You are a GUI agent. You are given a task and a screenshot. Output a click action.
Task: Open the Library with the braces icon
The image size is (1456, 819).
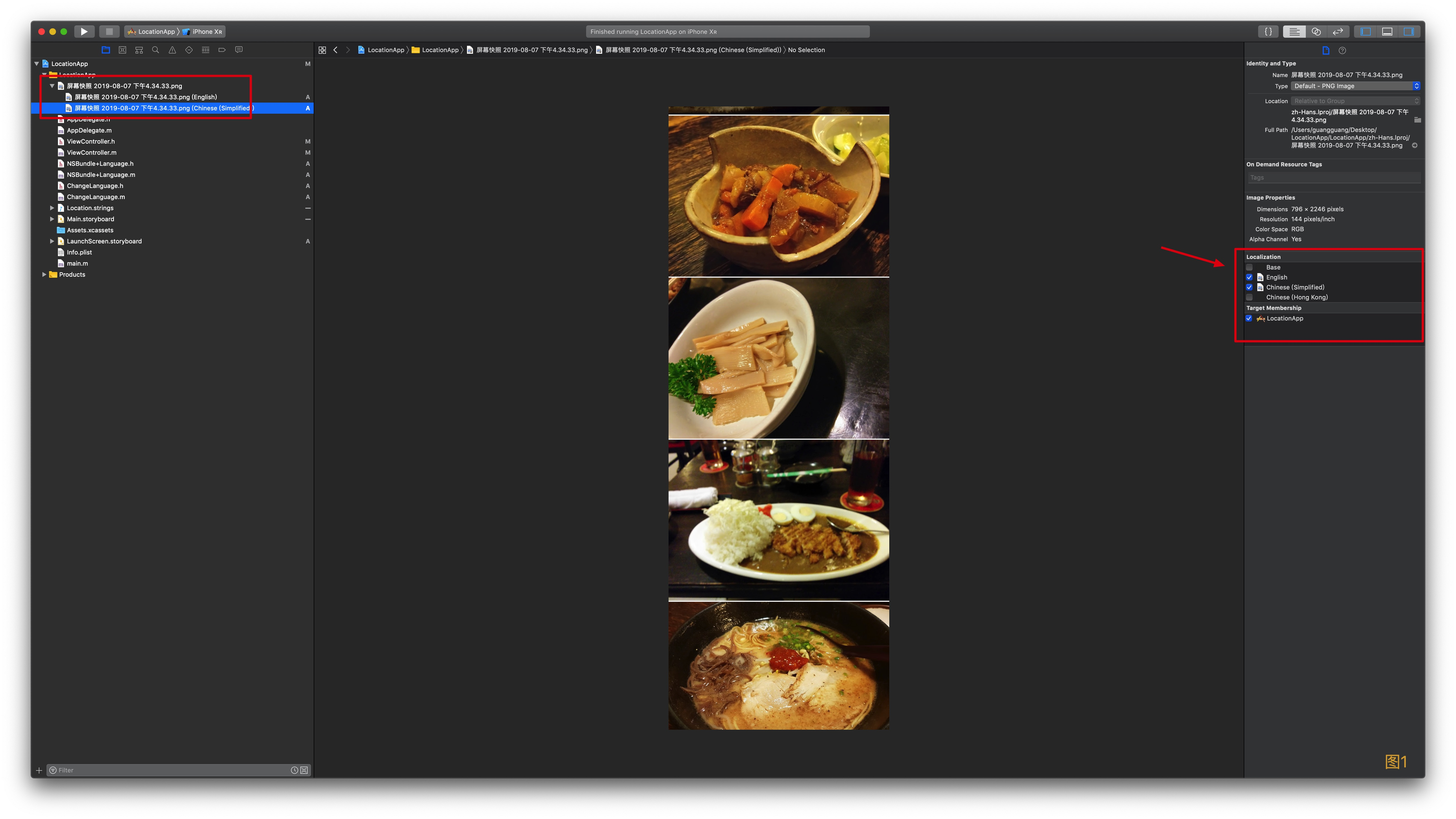(x=1268, y=32)
